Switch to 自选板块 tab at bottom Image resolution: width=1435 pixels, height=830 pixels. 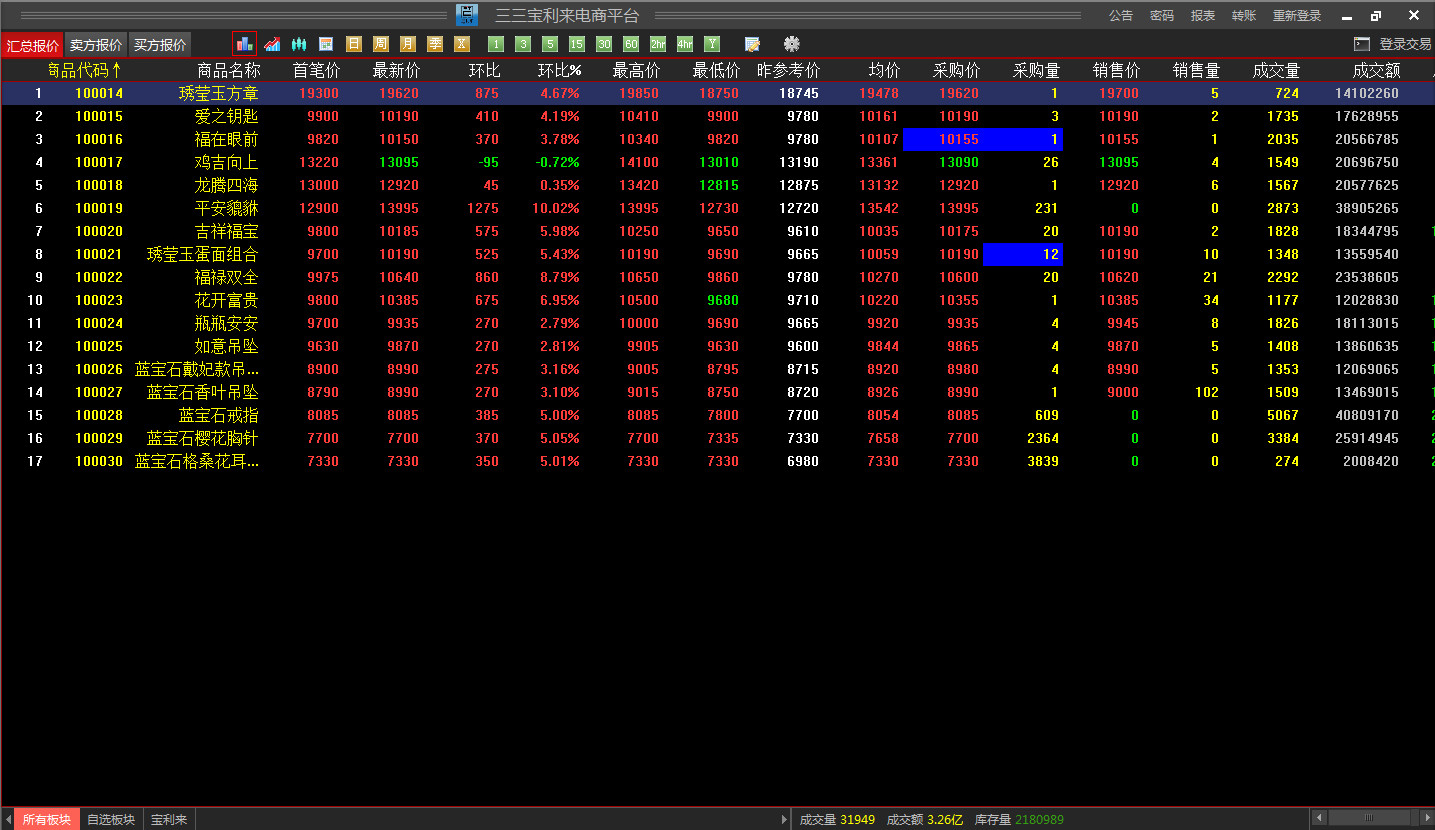111,819
